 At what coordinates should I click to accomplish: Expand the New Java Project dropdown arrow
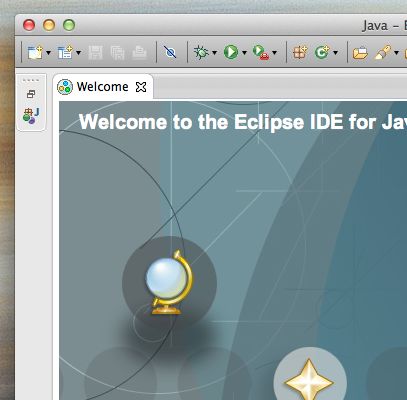[78, 53]
